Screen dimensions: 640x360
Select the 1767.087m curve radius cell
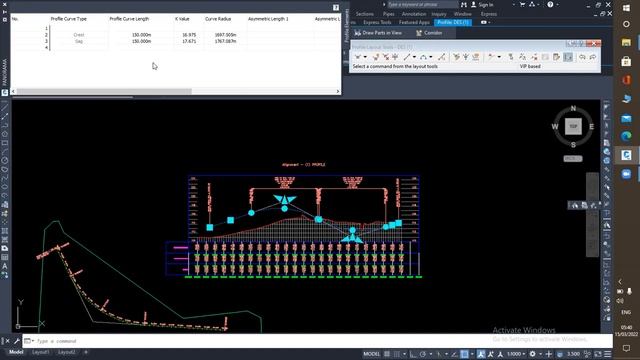225,41
